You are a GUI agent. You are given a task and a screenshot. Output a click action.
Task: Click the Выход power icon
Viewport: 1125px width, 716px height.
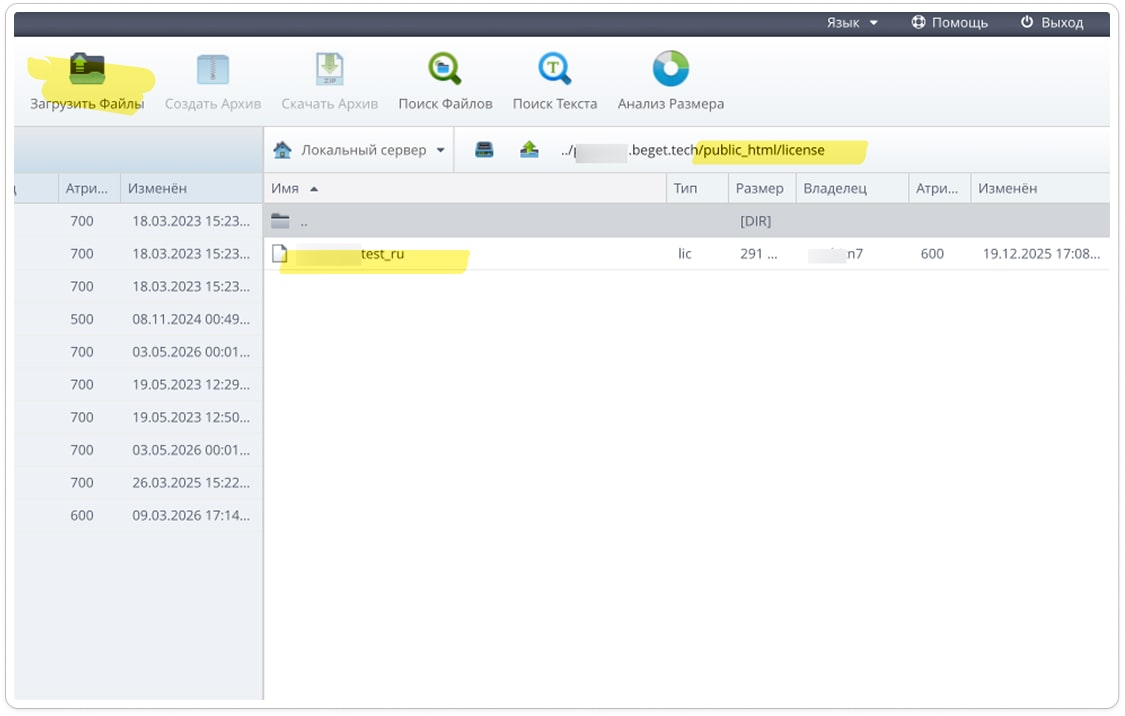[x=1027, y=22]
